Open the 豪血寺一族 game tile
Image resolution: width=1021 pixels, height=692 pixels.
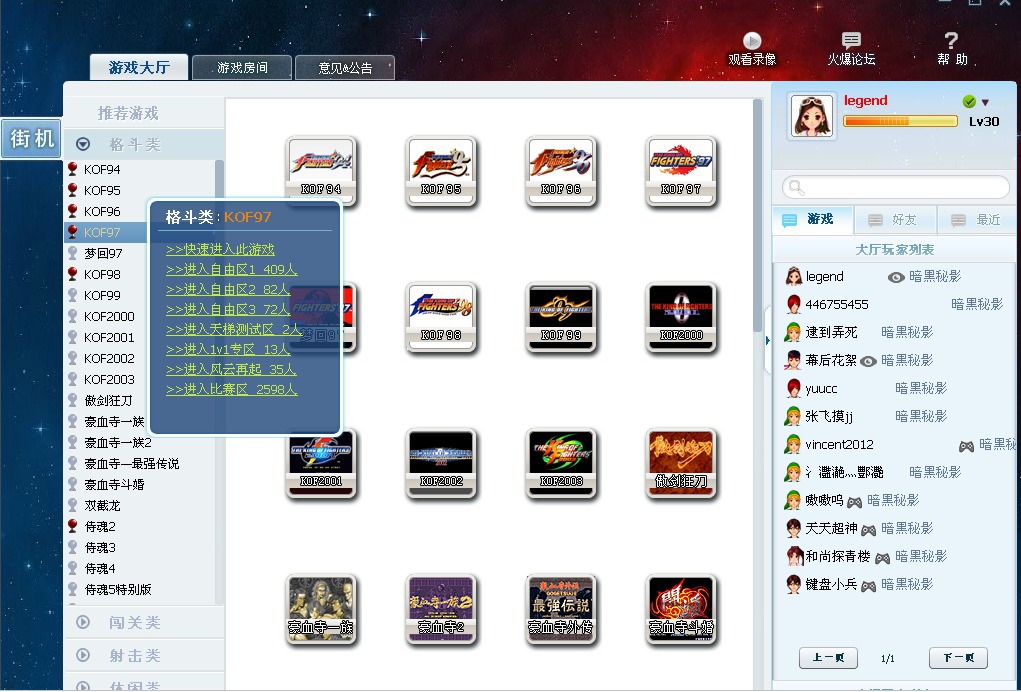click(x=321, y=609)
